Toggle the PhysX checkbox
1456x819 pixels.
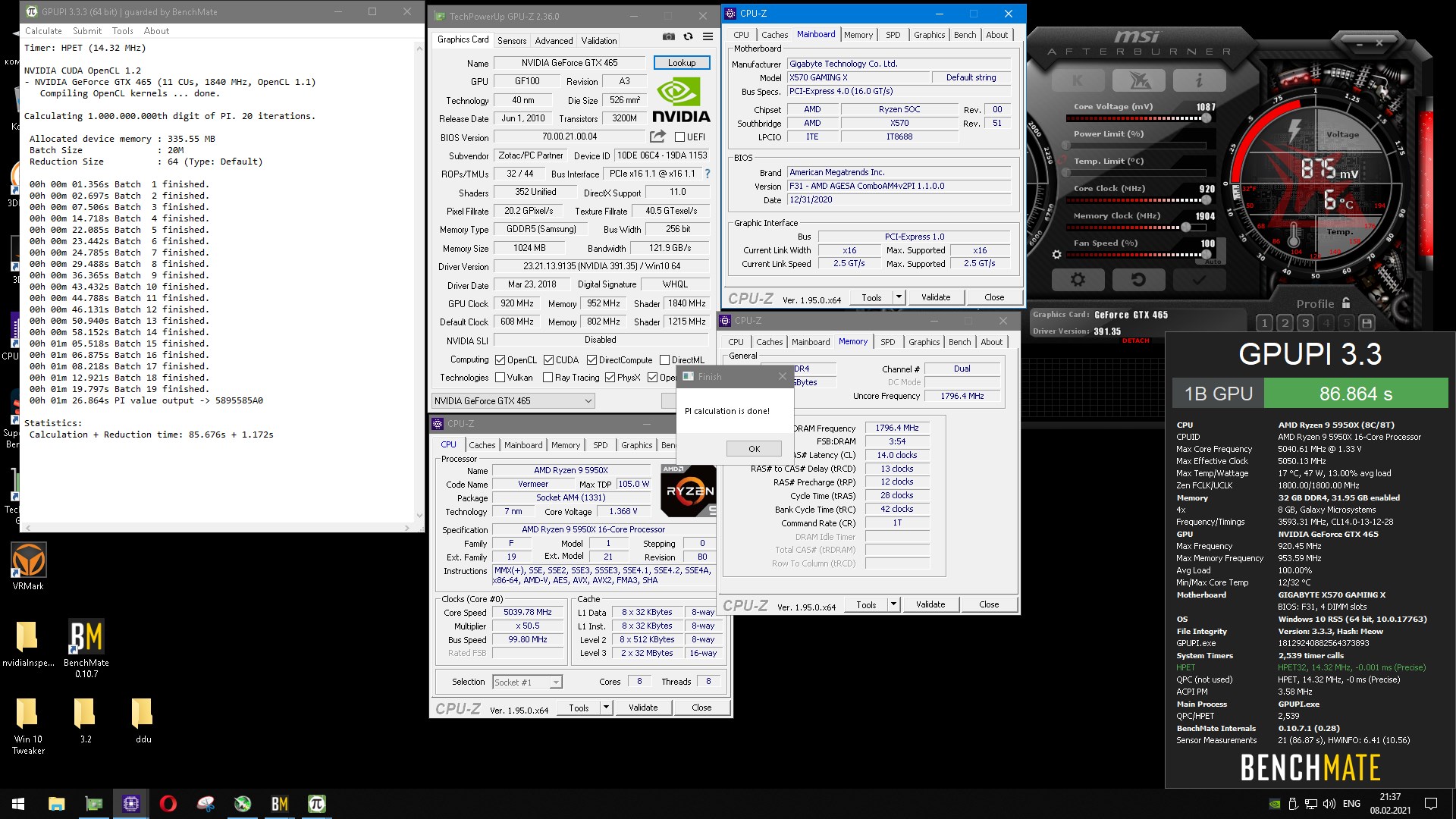click(x=610, y=378)
